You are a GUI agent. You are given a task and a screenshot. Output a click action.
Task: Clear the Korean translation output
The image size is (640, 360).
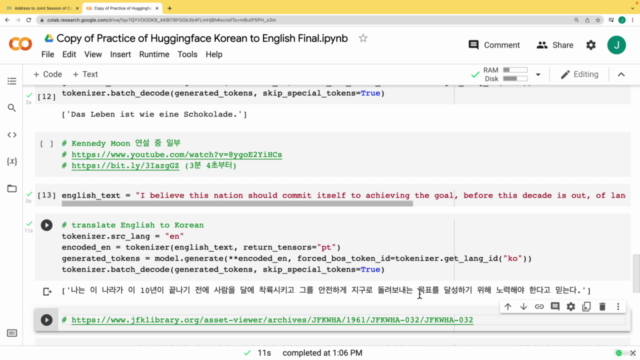(47, 291)
